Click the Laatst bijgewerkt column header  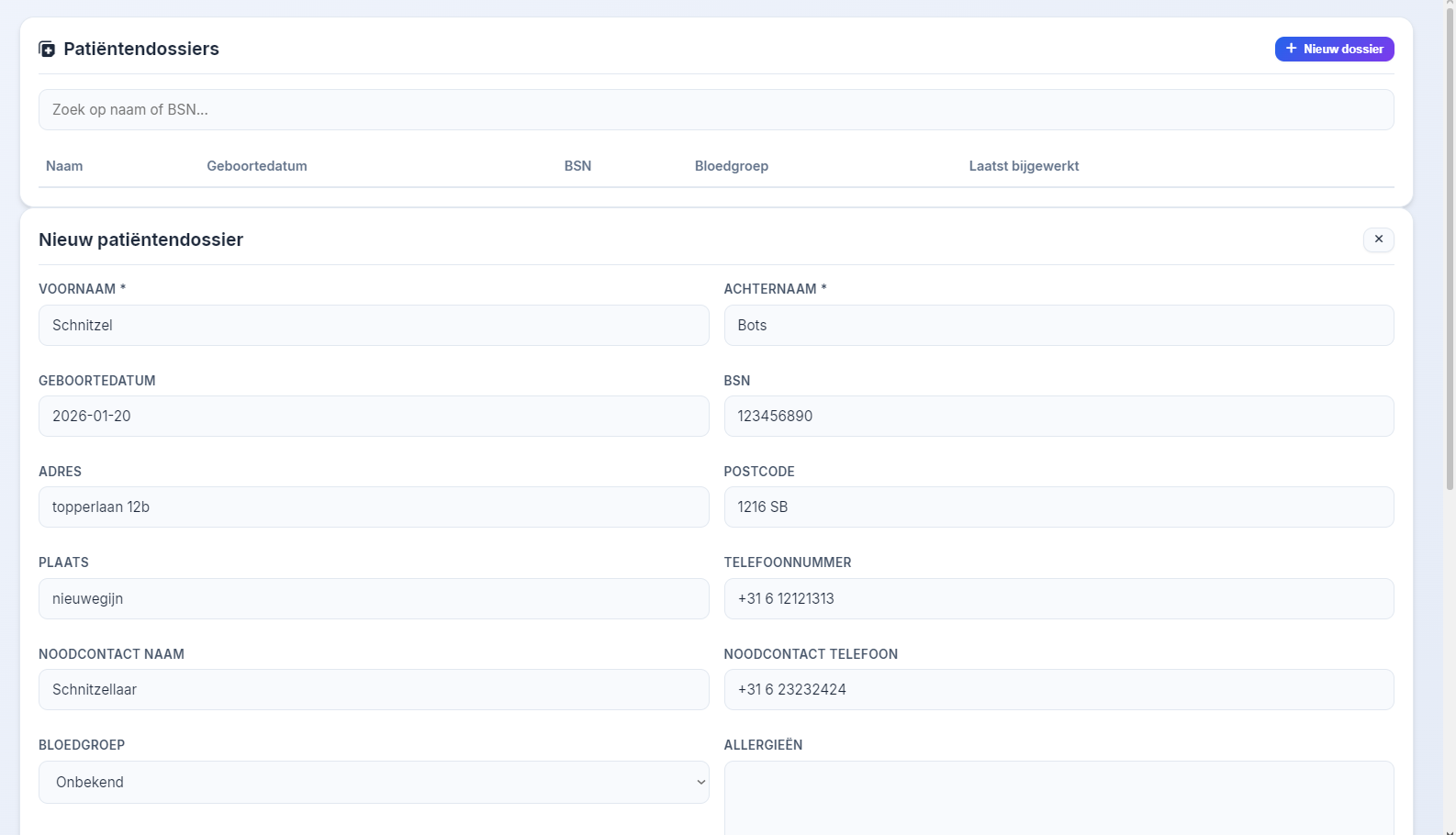pyautogui.click(x=1024, y=166)
